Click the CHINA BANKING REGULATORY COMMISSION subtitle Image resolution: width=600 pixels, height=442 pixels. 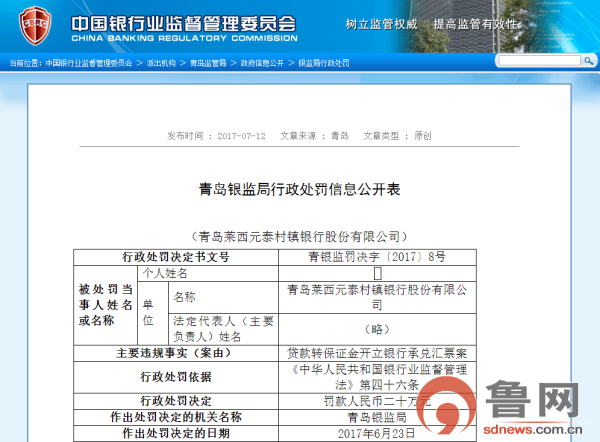pyautogui.click(x=184, y=38)
